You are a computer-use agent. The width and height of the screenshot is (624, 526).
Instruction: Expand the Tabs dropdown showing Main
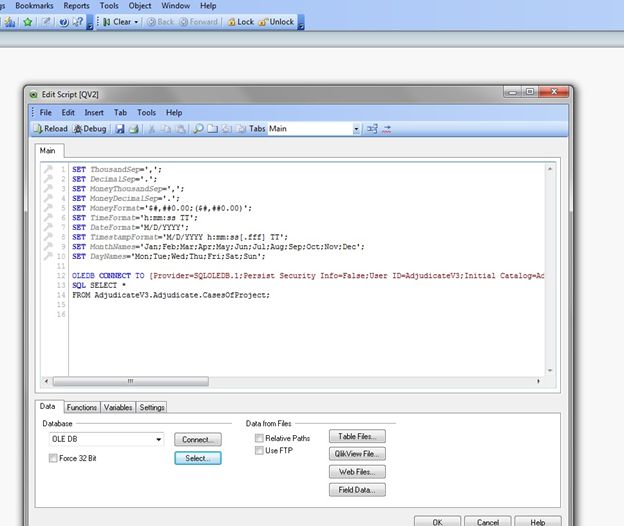pyautogui.click(x=356, y=129)
